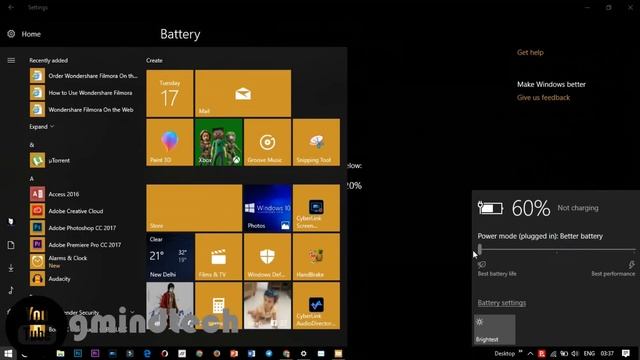The height and width of the screenshot is (360, 640).
Task: Click the Windows Start button
Action: (x=8, y=353)
